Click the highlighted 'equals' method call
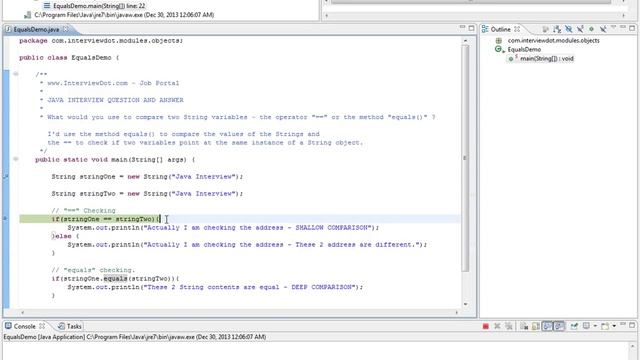This screenshot has height=360, width=640. click(x=116, y=279)
